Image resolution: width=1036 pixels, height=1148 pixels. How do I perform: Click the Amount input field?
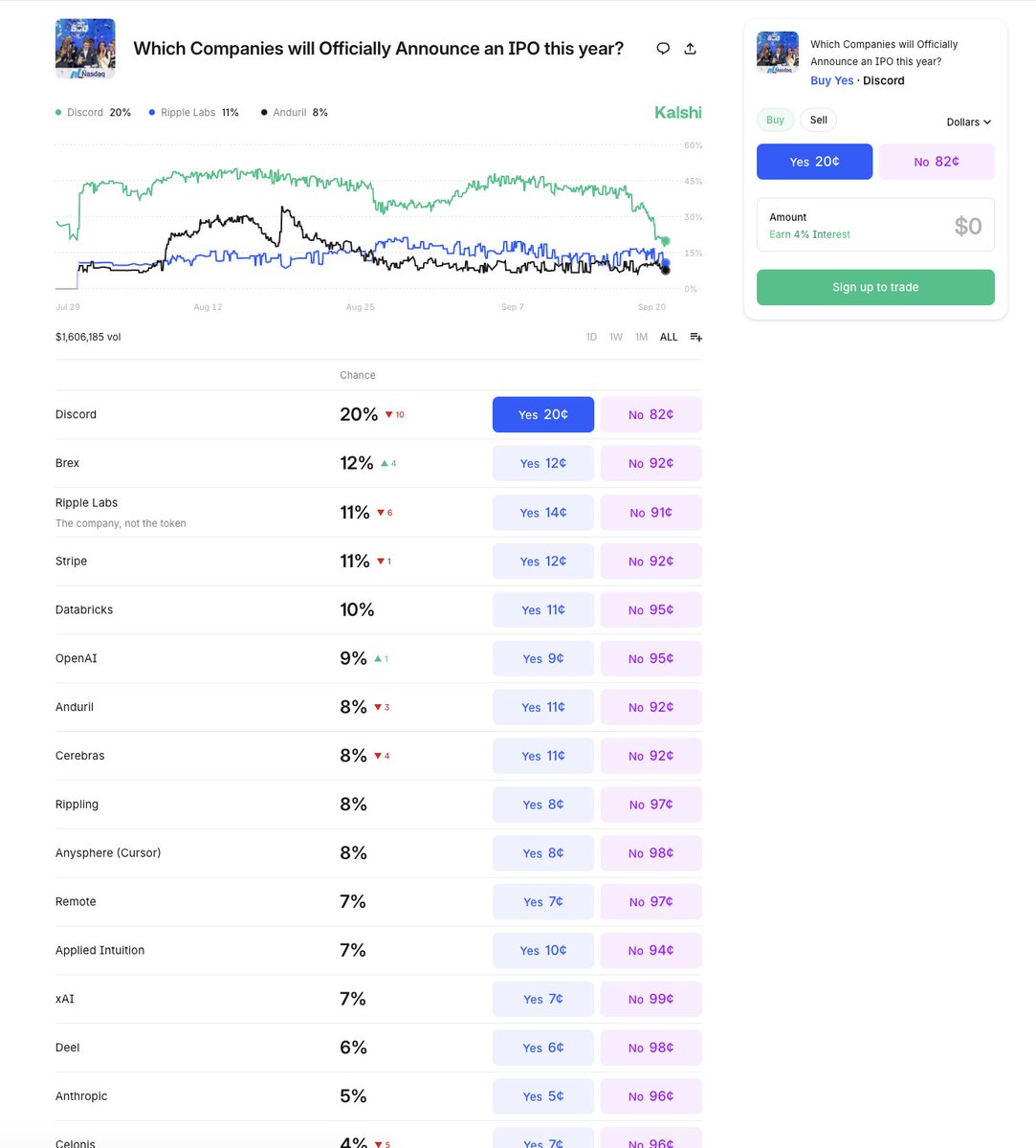(875, 225)
